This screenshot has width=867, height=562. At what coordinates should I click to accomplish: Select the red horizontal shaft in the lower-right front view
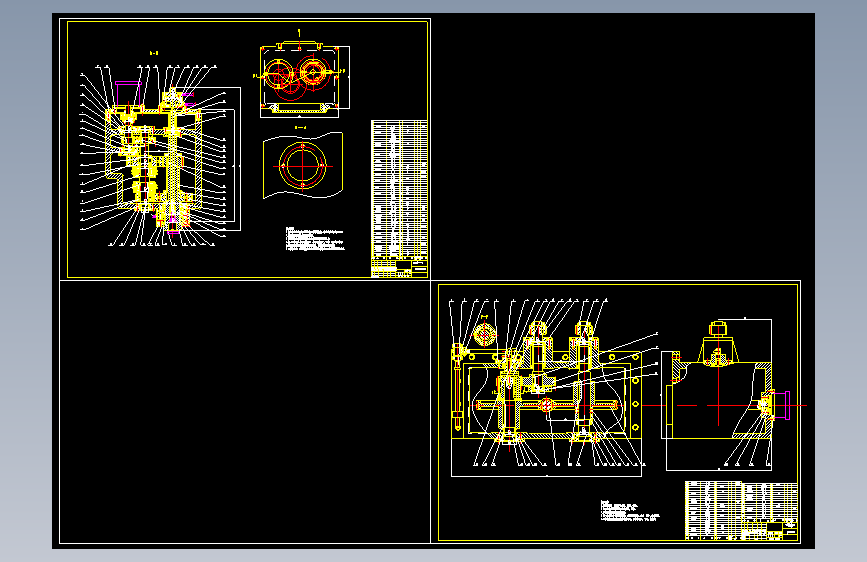click(x=546, y=405)
